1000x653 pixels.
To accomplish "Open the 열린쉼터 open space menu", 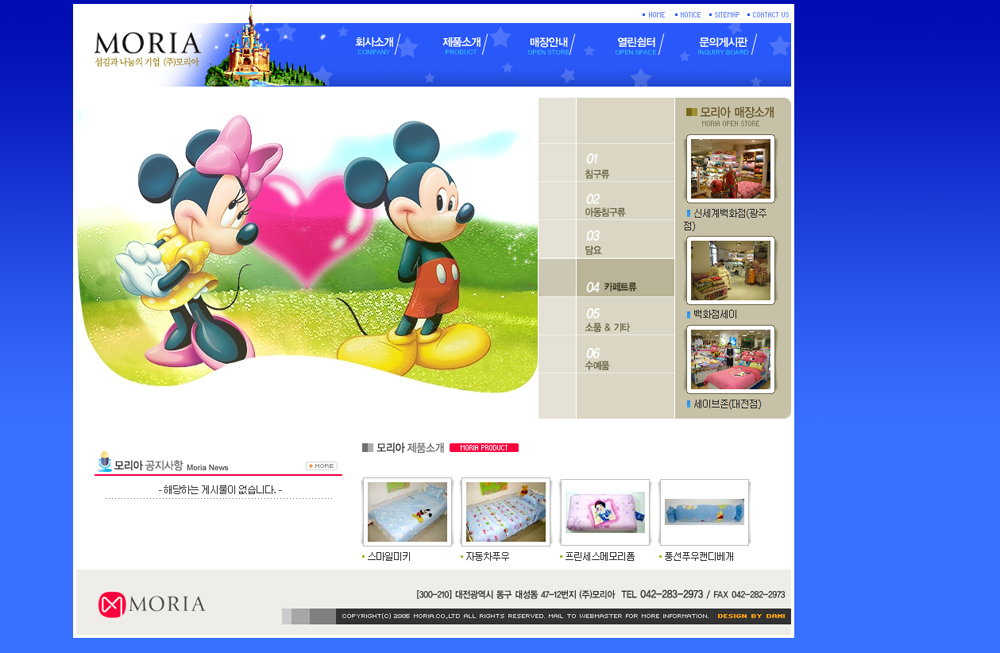I will pyautogui.click(x=636, y=44).
